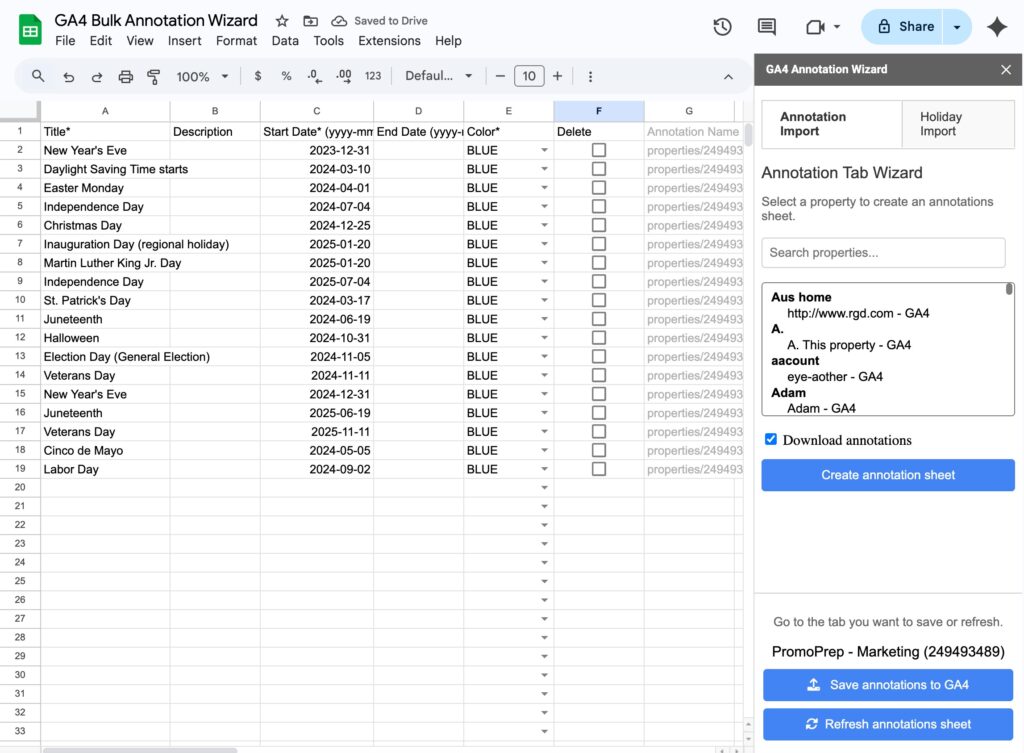Open the zoom 100% dropdown
Screen dimensions: 1024x753
pyautogui.click(x=202, y=76)
